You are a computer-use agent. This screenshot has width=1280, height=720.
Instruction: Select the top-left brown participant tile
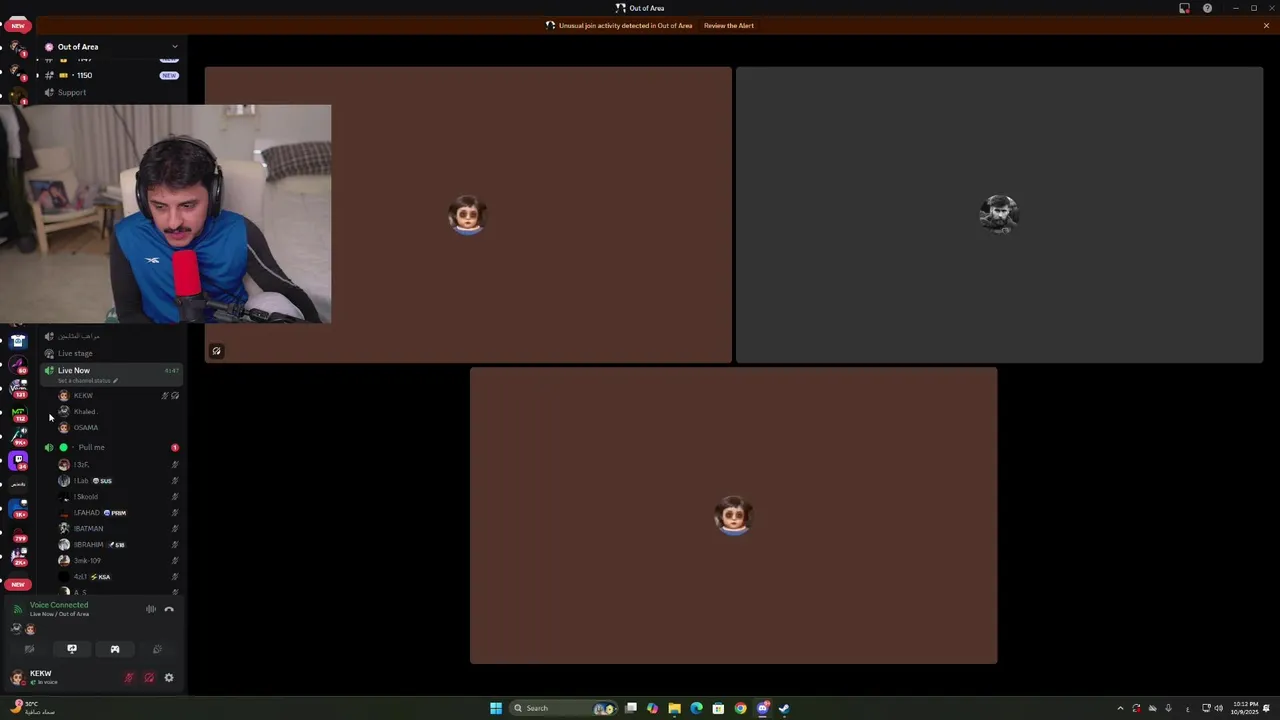[x=468, y=215]
